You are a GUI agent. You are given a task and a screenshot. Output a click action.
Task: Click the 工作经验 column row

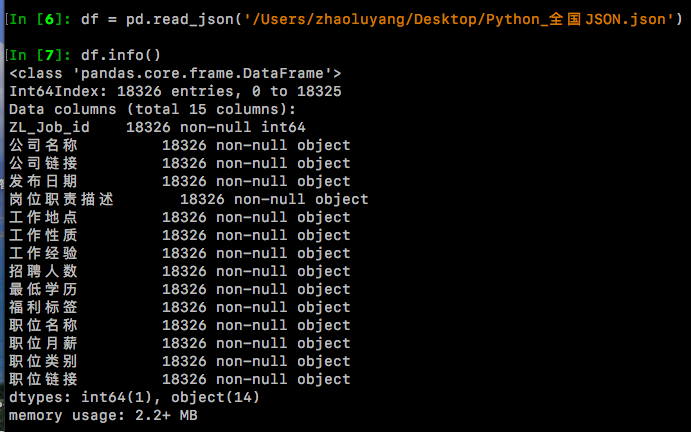coord(179,253)
